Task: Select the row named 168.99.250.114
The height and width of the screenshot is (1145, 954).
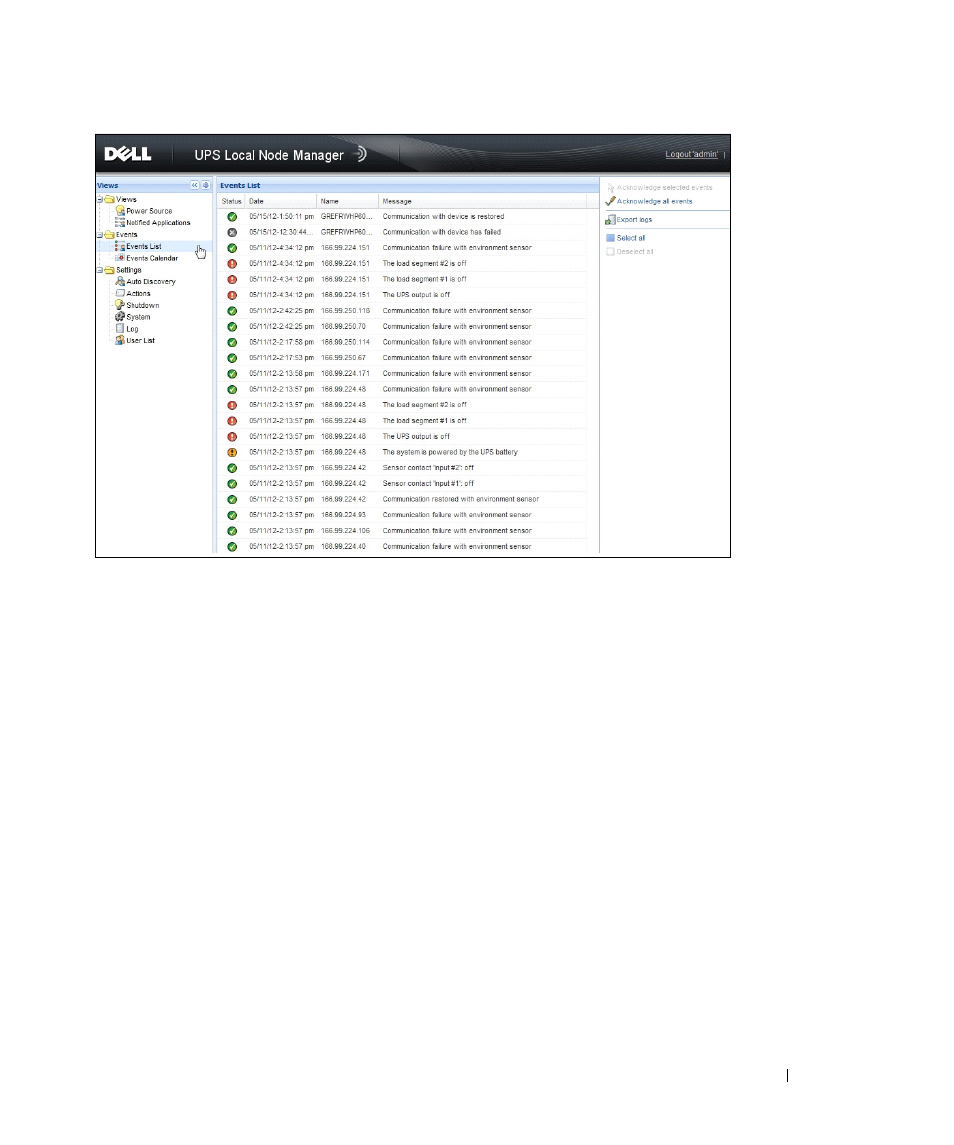Action: pos(402,342)
